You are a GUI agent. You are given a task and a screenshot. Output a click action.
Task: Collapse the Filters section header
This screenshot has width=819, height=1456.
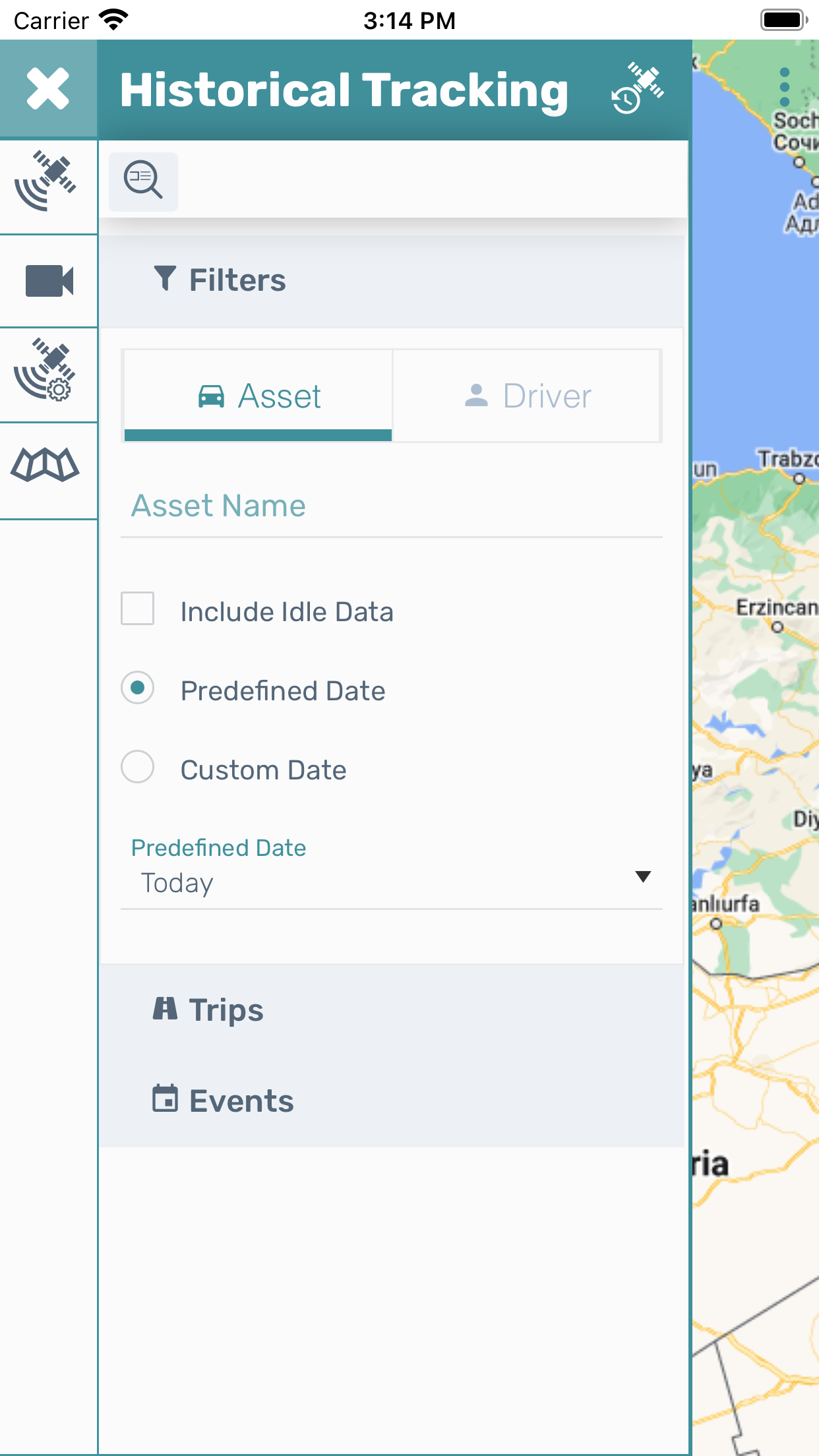coord(390,280)
